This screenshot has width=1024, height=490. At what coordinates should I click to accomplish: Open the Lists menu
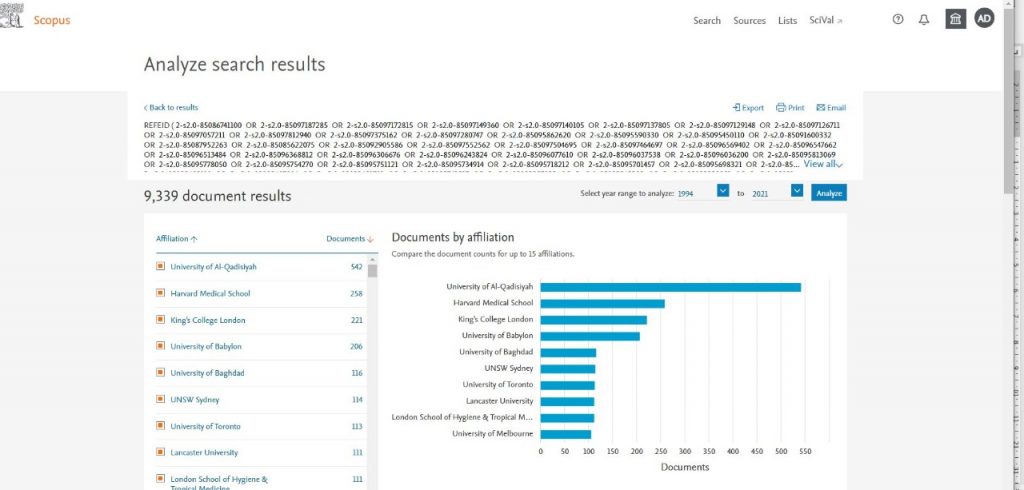point(788,20)
